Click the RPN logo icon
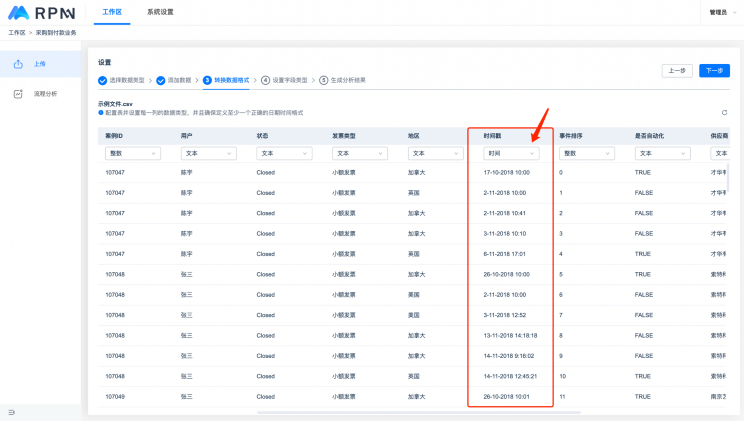The height and width of the screenshot is (421, 744). pyautogui.click(x=19, y=12)
